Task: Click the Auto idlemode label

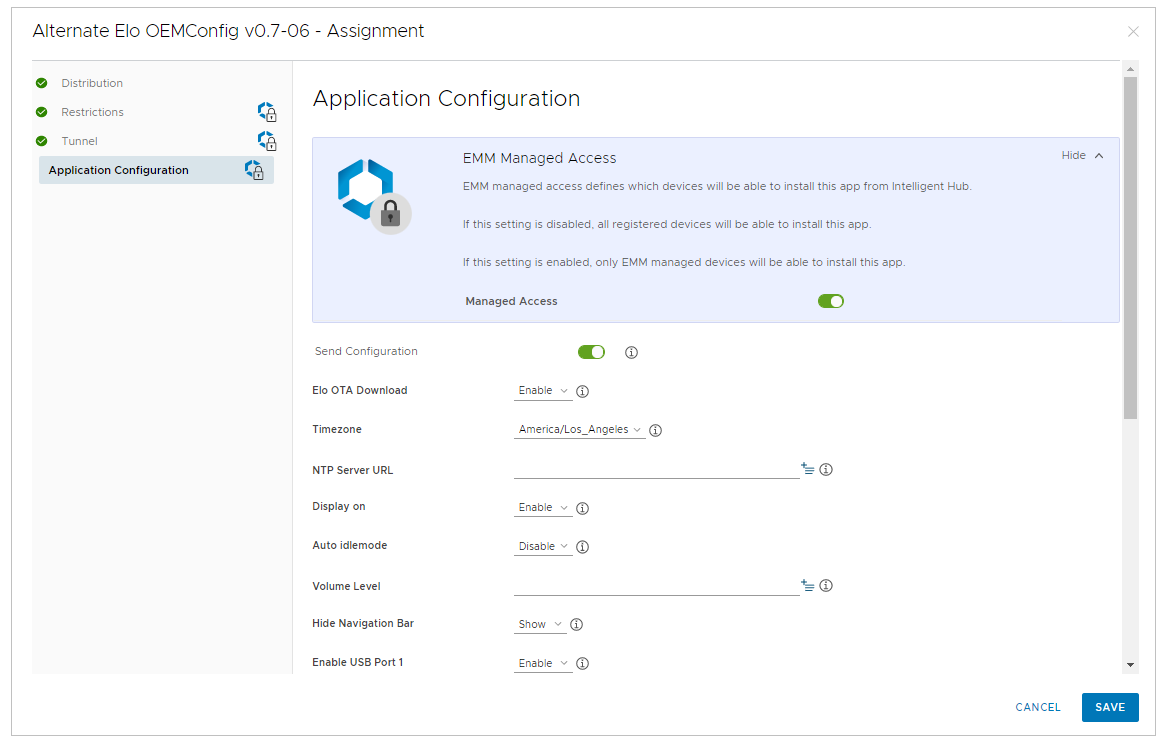Action: pyautogui.click(x=349, y=546)
